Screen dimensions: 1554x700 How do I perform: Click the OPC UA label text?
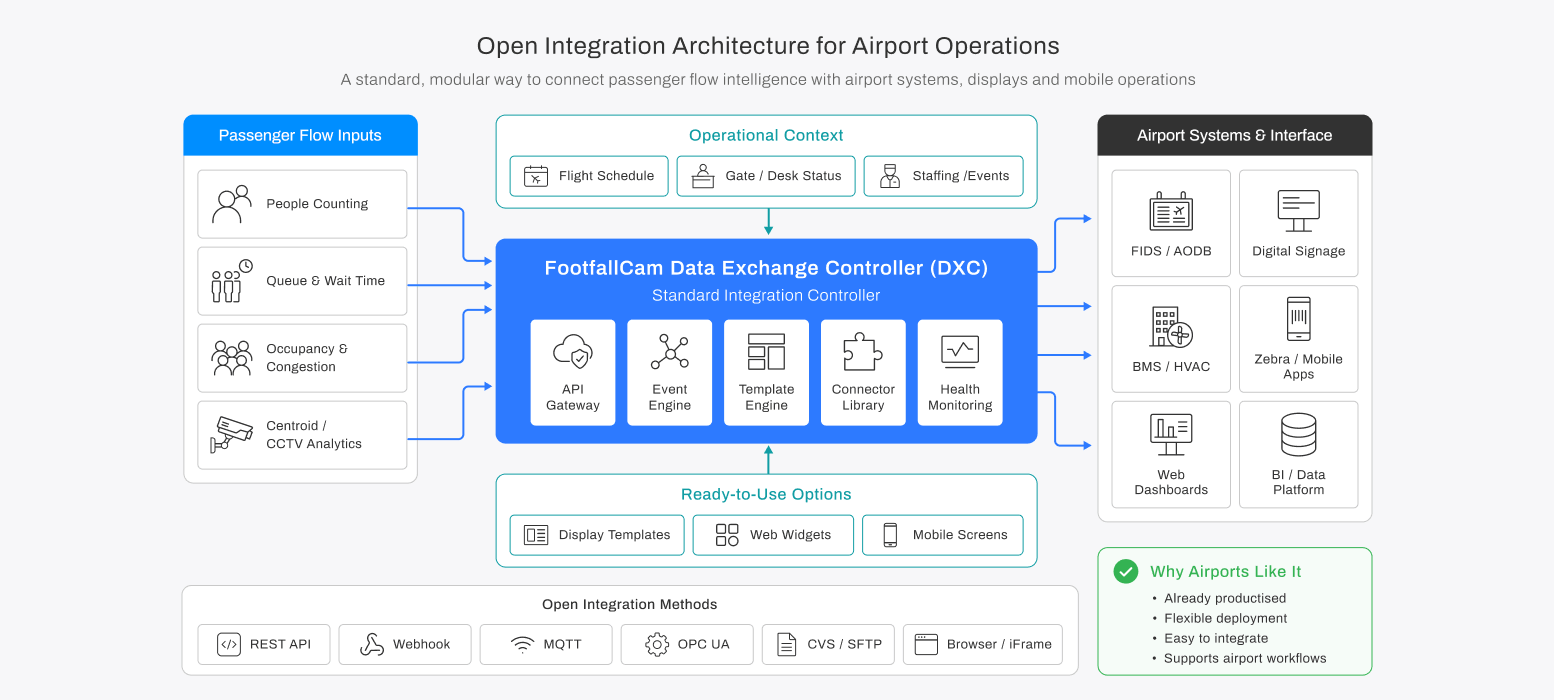click(704, 645)
